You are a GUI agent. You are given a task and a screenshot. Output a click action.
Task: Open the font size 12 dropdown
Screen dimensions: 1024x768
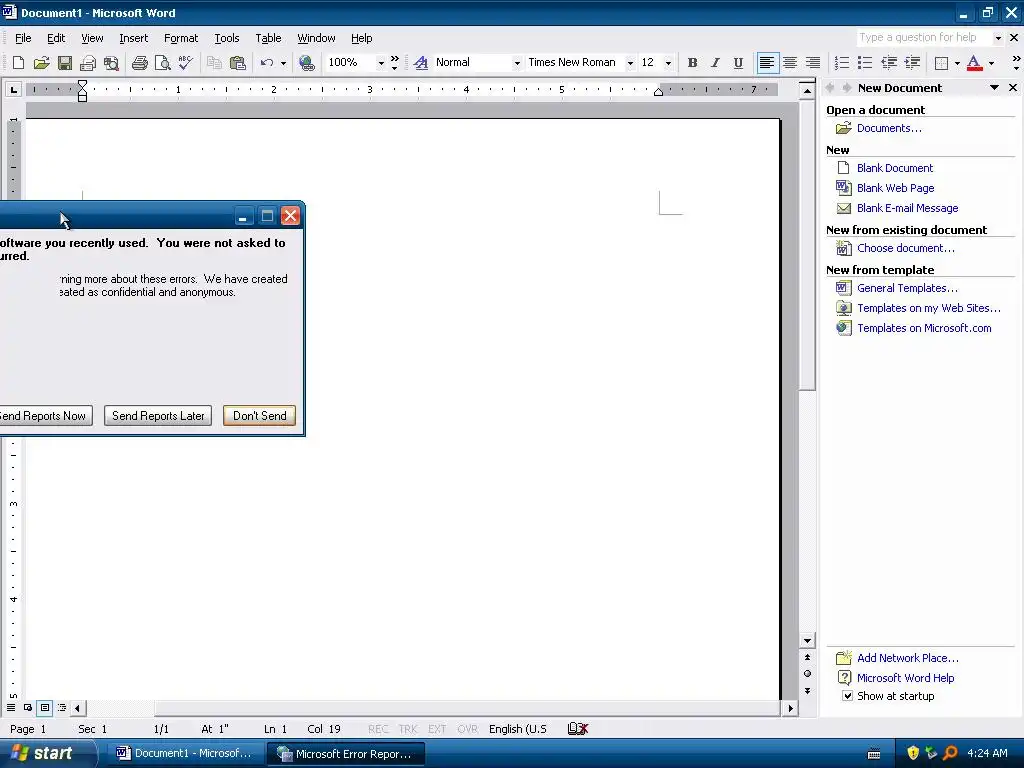(x=667, y=63)
